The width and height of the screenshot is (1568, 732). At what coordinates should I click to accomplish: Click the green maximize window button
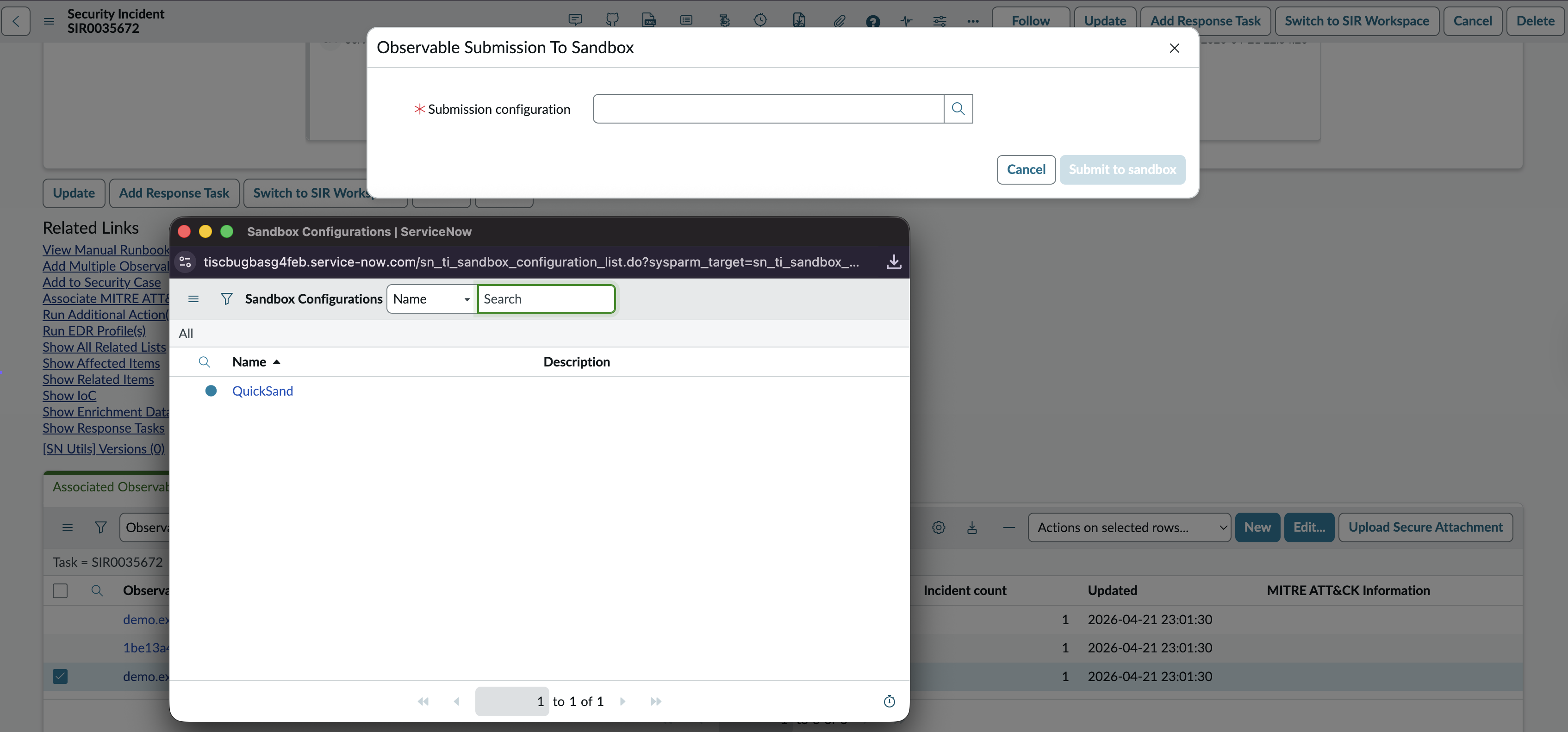coord(226,231)
